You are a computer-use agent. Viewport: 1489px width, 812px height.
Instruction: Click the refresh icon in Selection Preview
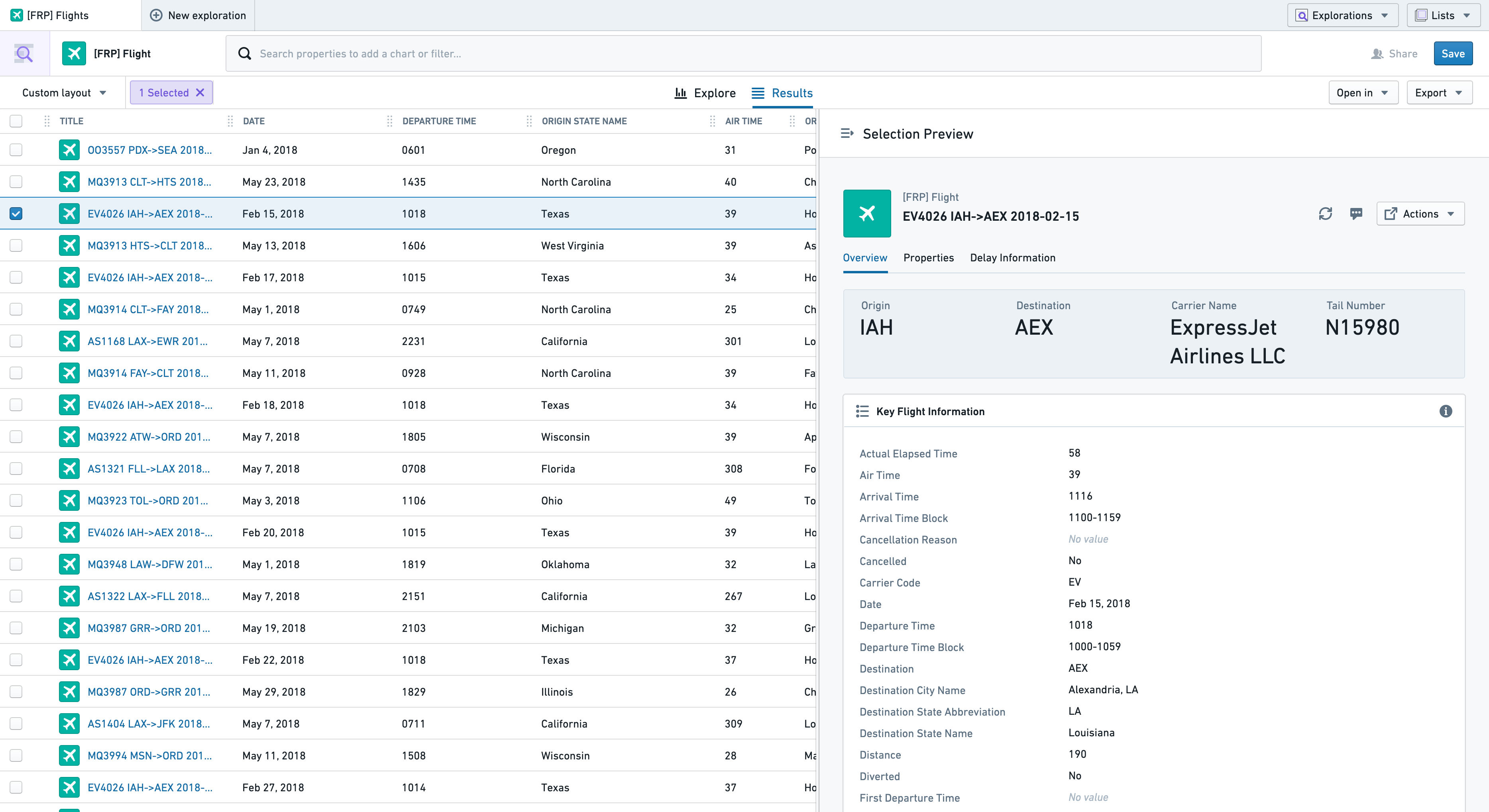(1325, 214)
